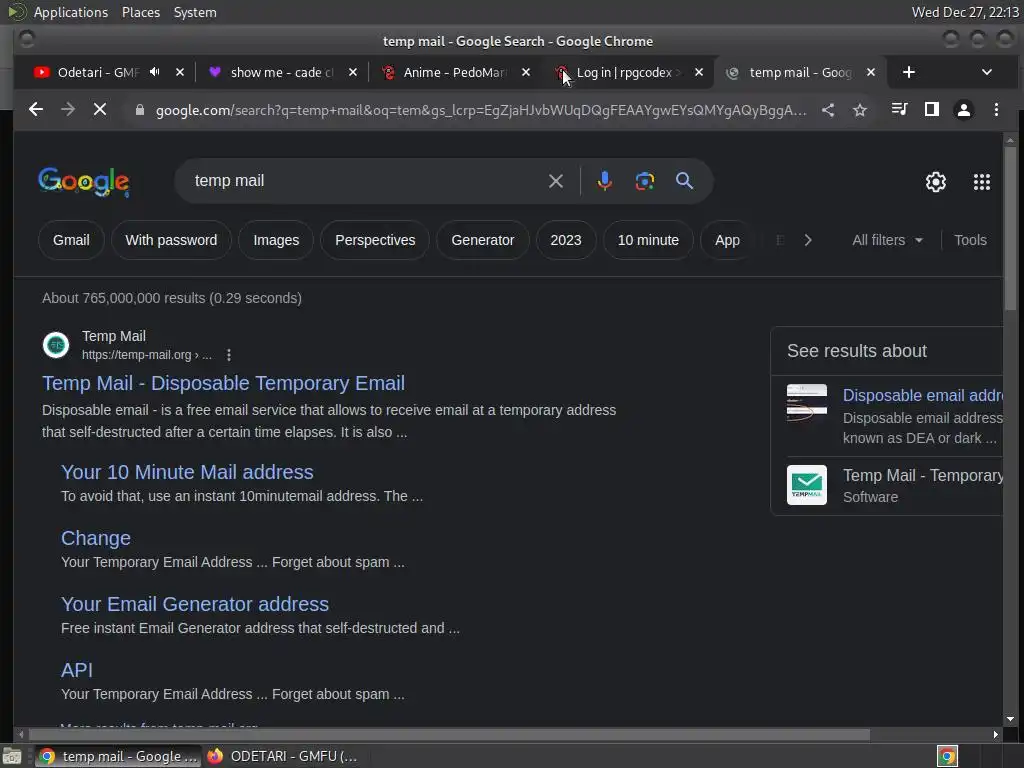Close the rpgcodex login tab
1024x768 pixels.
699,72
